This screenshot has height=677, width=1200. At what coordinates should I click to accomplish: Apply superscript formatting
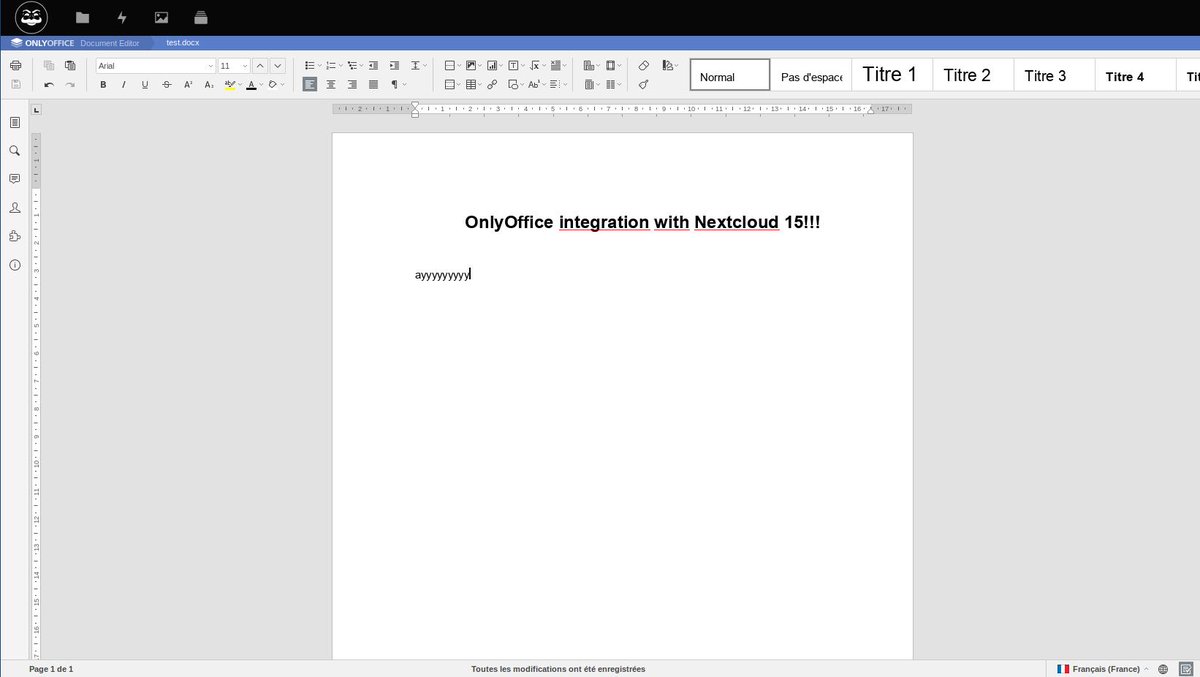[x=188, y=84]
